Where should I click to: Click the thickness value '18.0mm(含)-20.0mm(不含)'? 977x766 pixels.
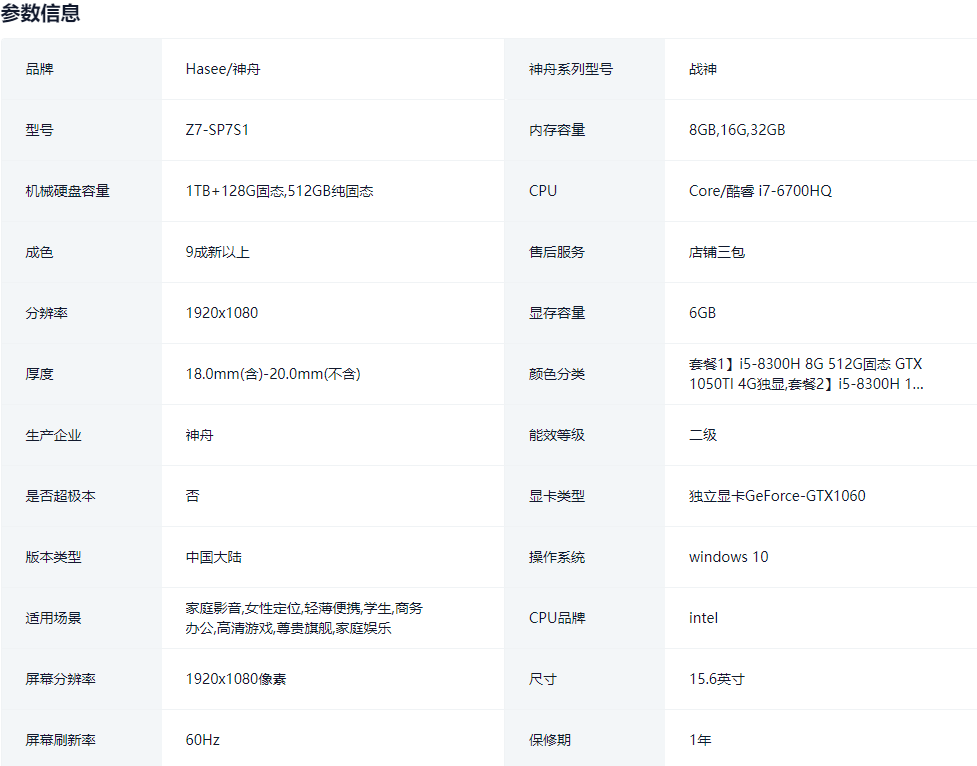tap(273, 374)
